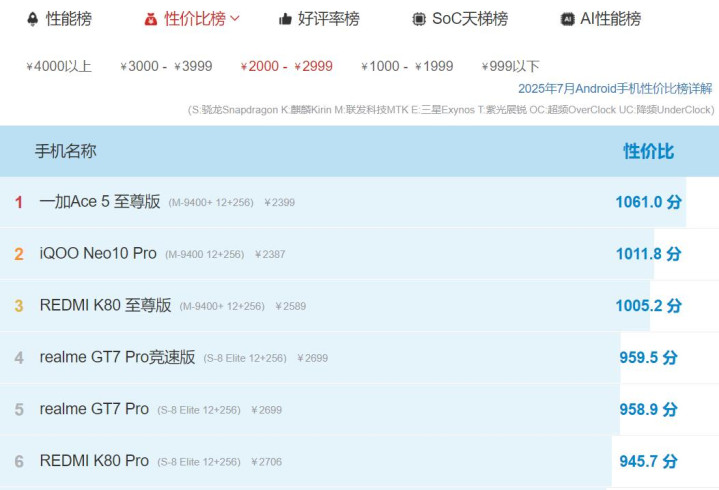The height and width of the screenshot is (490, 719).
Task: Click the chip icon beside SoC天梯榜
Action: 419,19
